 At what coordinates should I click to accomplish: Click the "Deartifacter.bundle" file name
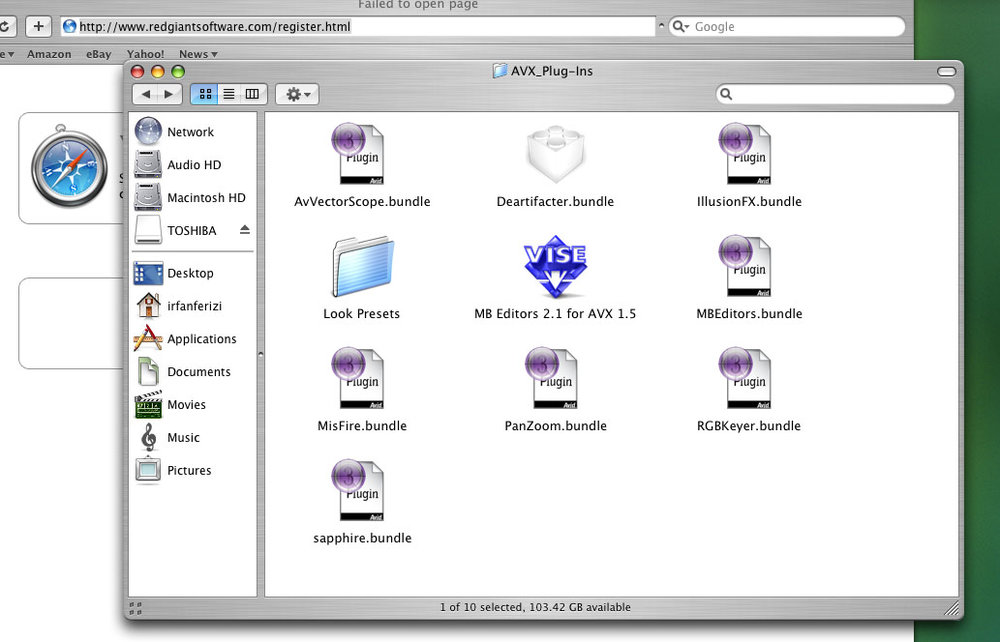tap(555, 201)
